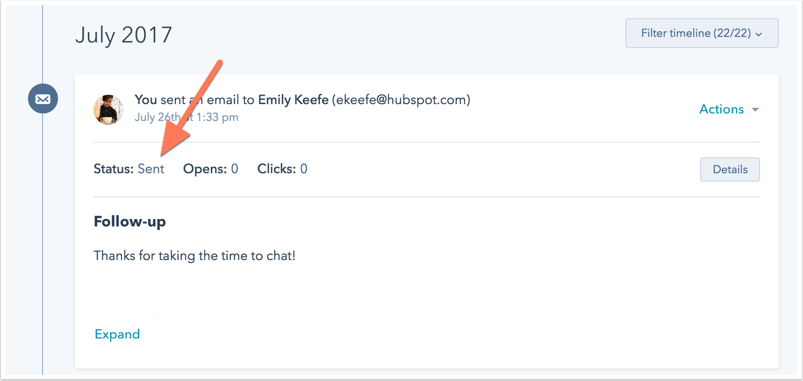Click the Opens label
The width and height of the screenshot is (803, 381).
click(205, 170)
